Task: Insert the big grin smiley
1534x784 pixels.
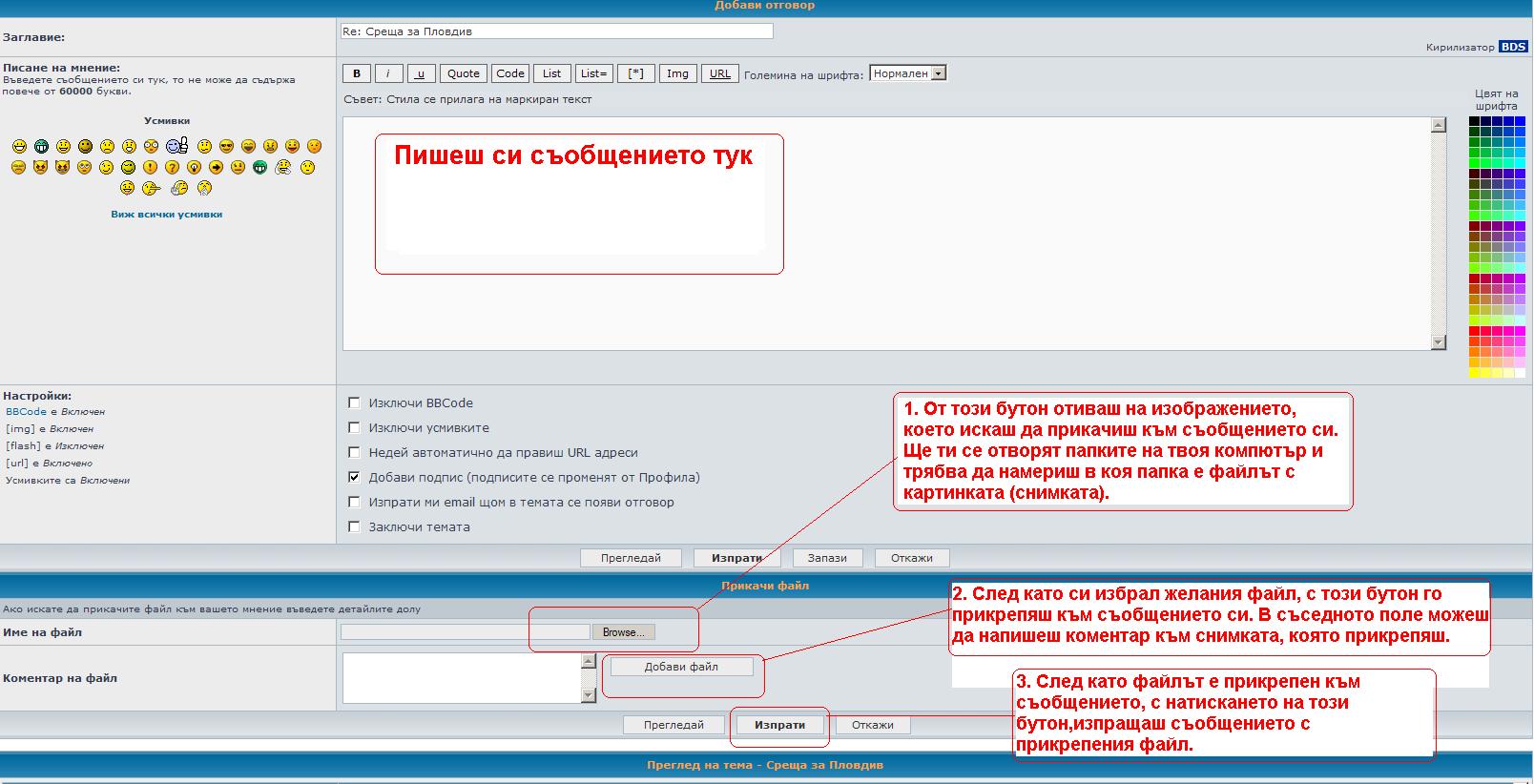Action: [19, 146]
